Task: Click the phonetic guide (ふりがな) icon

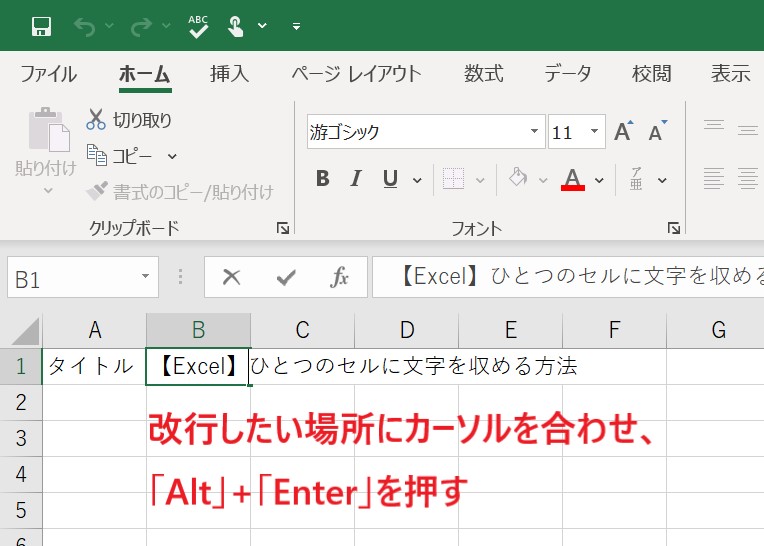Action: tap(636, 179)
